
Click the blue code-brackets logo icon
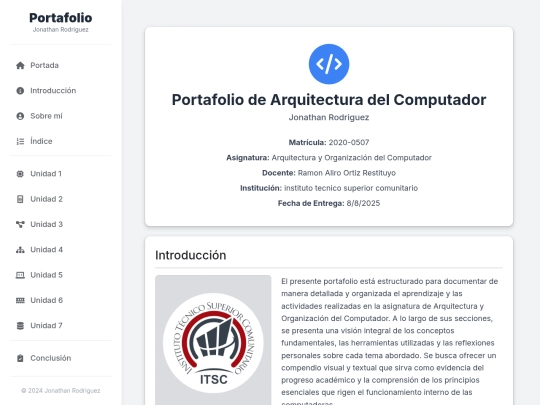pos(329,64)
